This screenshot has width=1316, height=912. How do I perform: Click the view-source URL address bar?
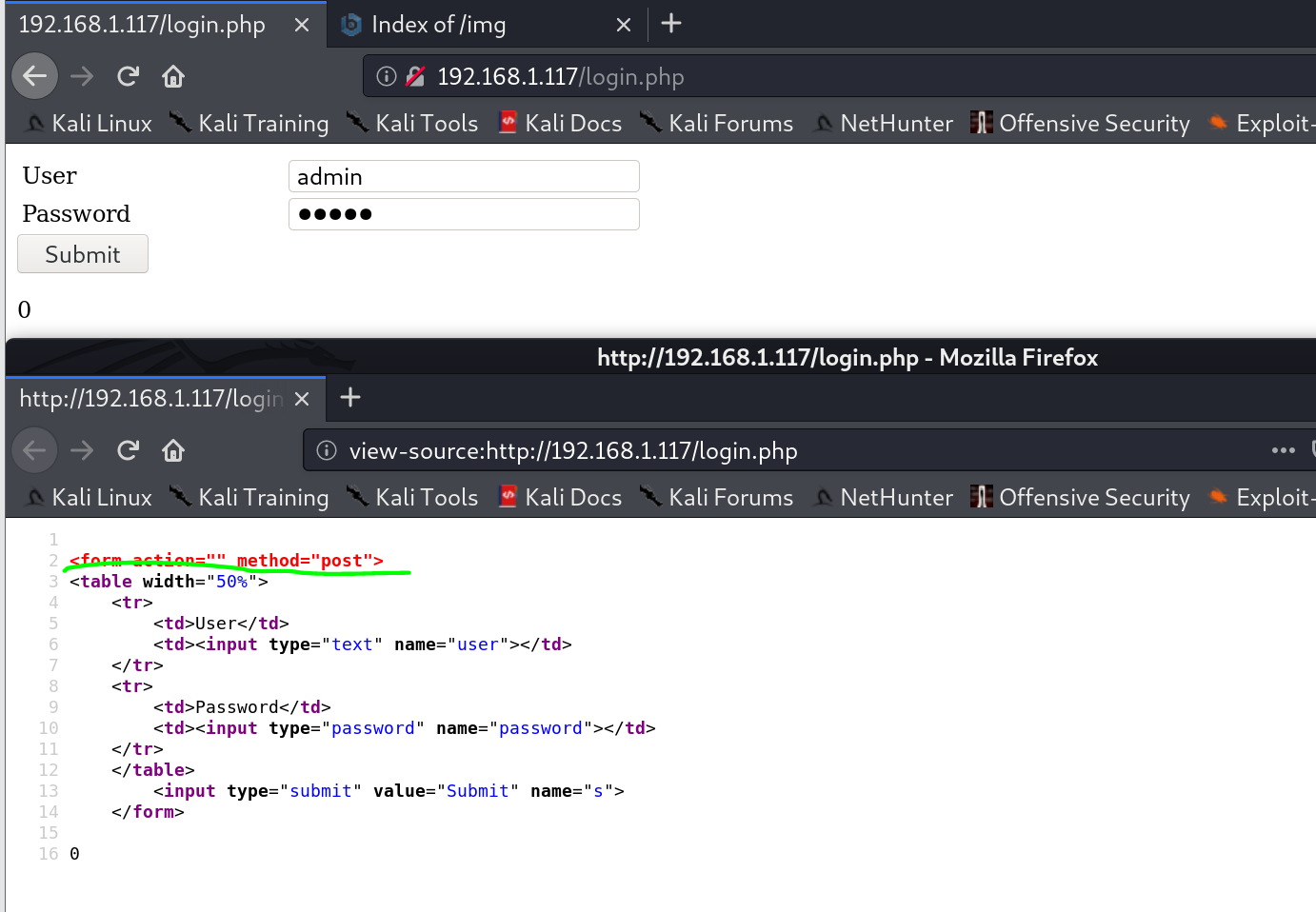(762, 450)
